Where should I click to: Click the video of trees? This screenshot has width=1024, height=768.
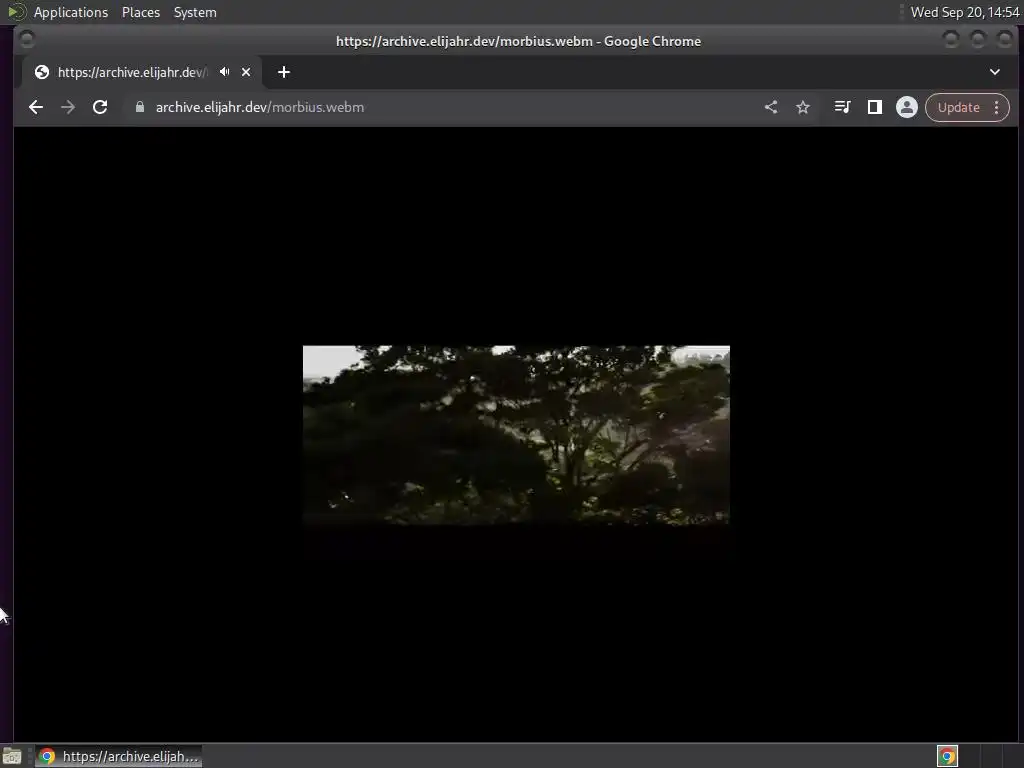pyautogui.click(x=516, y=434)
